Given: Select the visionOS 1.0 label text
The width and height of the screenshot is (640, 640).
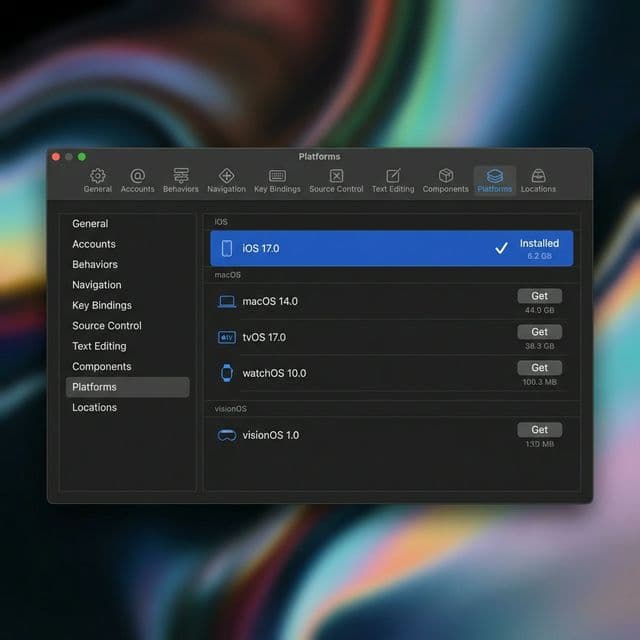Looking at the screenshot, I should [x=271, y=435].
